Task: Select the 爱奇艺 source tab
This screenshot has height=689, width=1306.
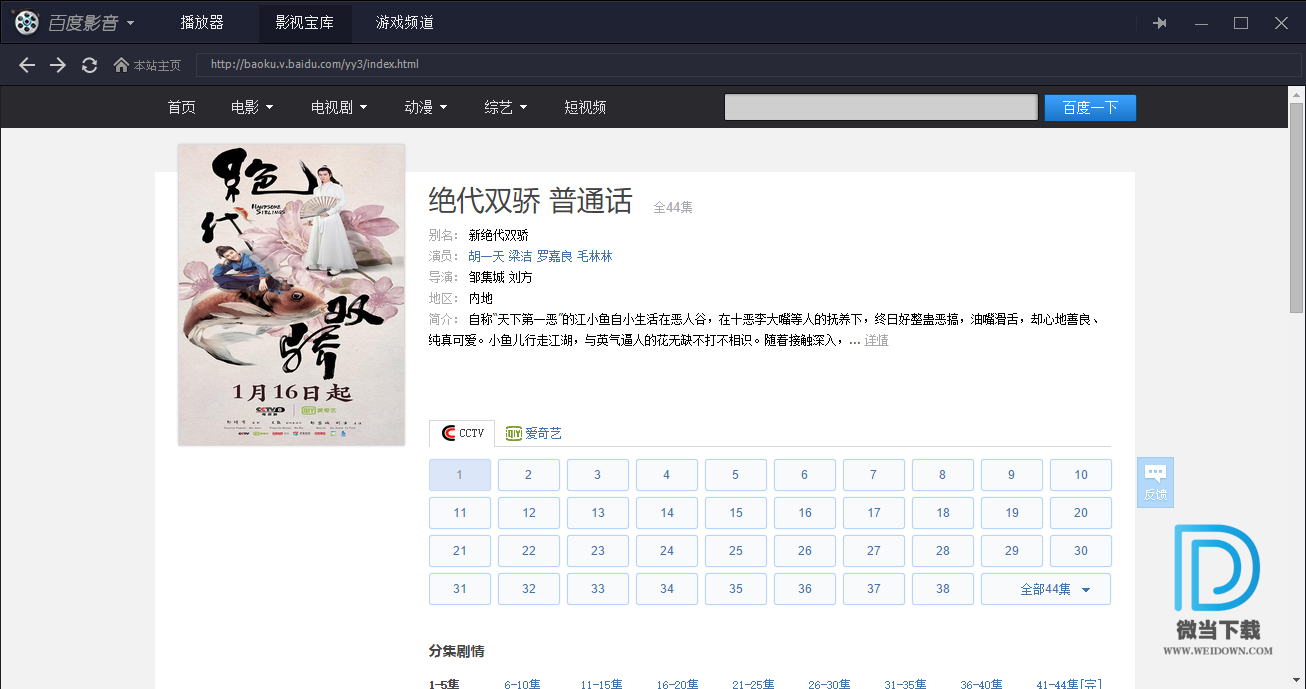Action: (x=534, y=433)
